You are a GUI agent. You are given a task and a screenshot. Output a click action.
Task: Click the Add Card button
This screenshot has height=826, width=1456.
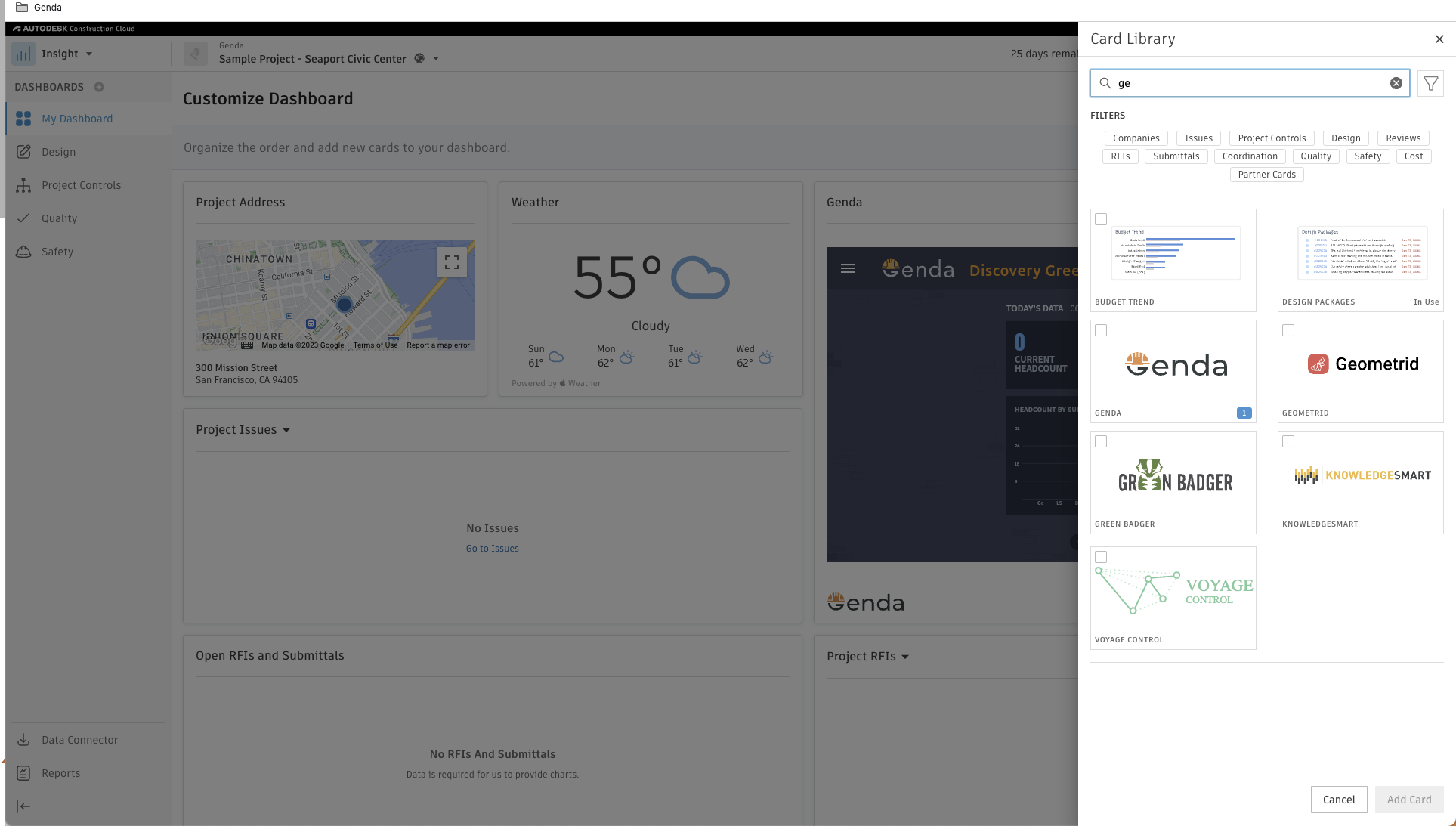1409,800
